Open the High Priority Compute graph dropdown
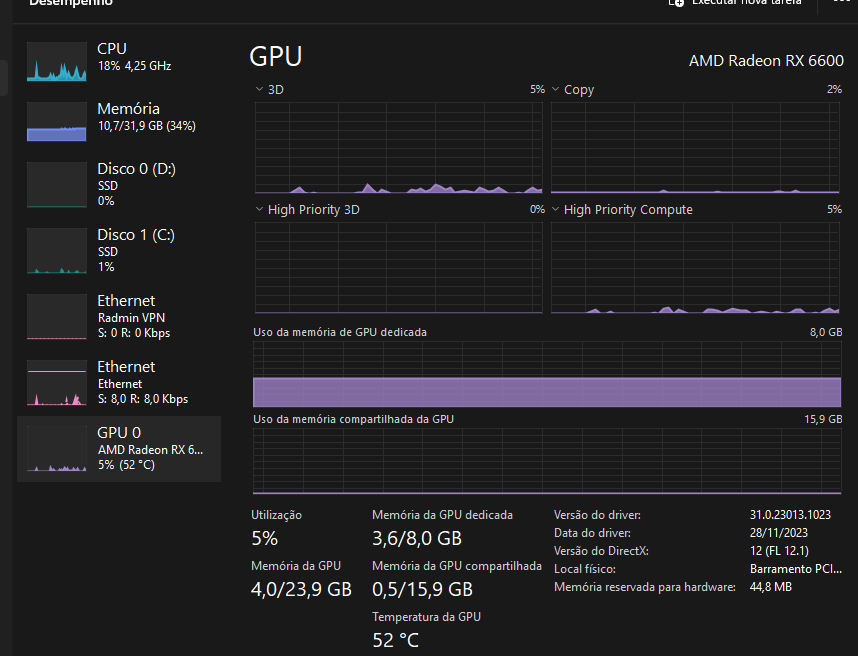Image resolution: width=858 pixels, height=656 pixels. [x=555, y=210]
